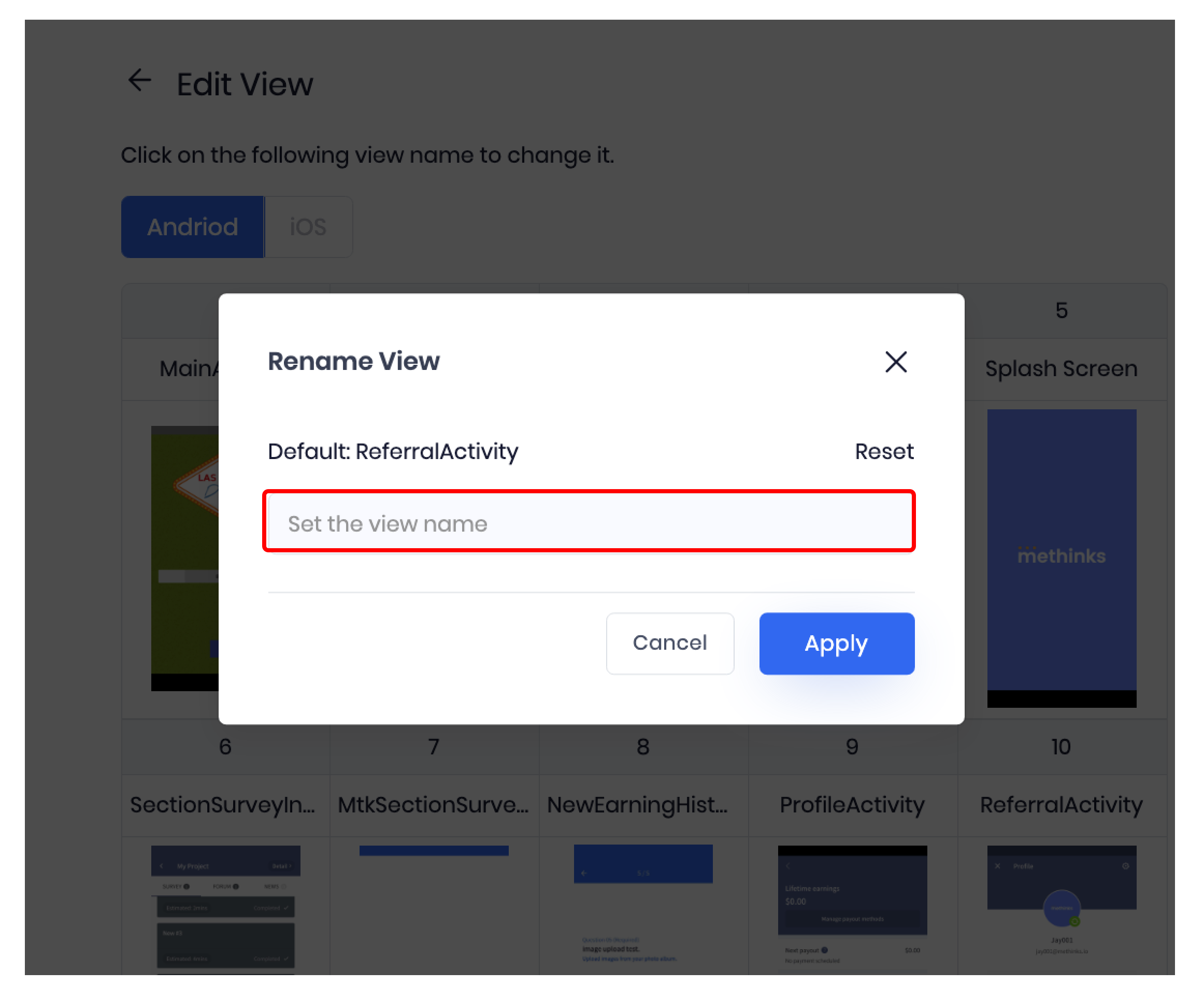
Task: Open the Las Vegas sign thumbnail
Action: click(x=184, y=556)
